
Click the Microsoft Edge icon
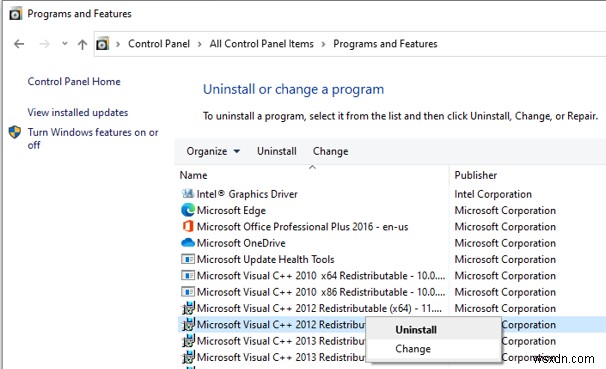187,210
